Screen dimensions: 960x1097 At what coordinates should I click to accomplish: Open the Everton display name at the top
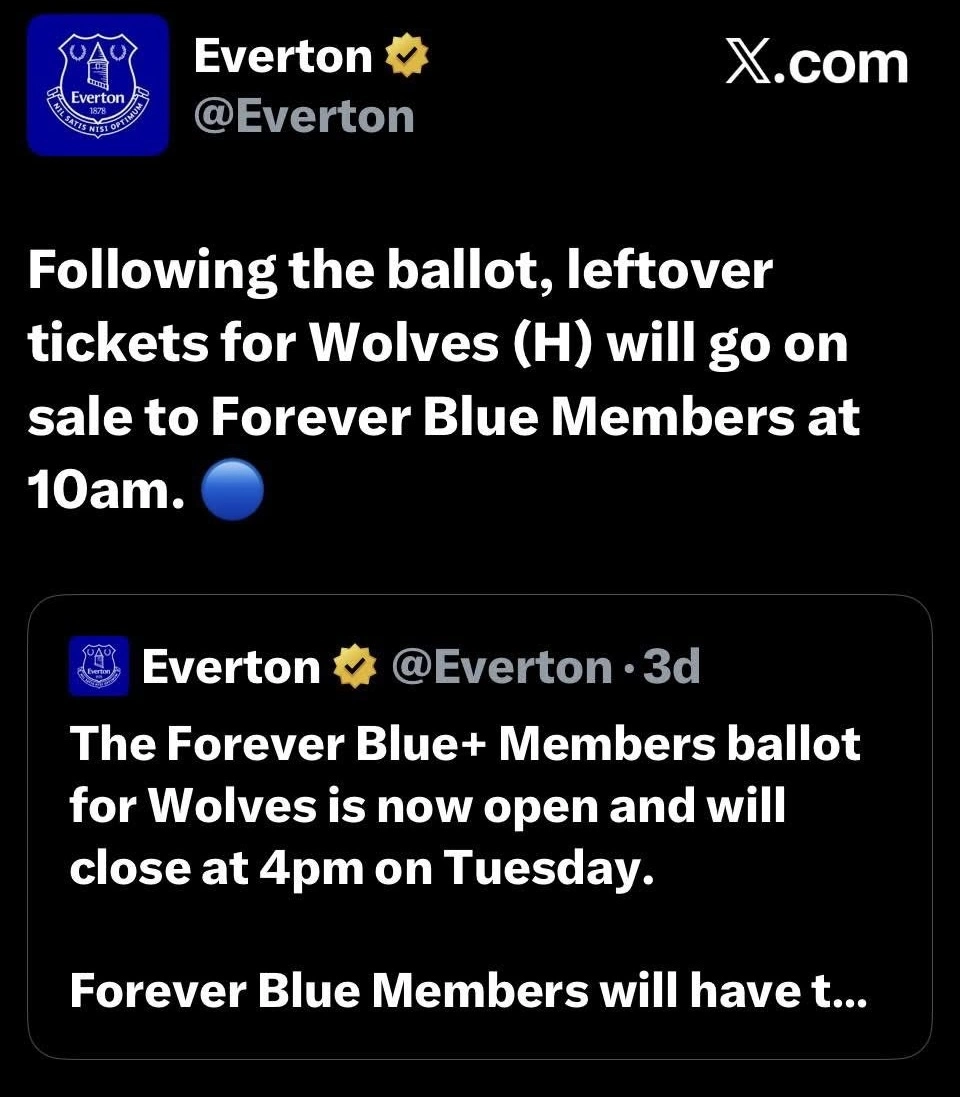tap(283, 56)
